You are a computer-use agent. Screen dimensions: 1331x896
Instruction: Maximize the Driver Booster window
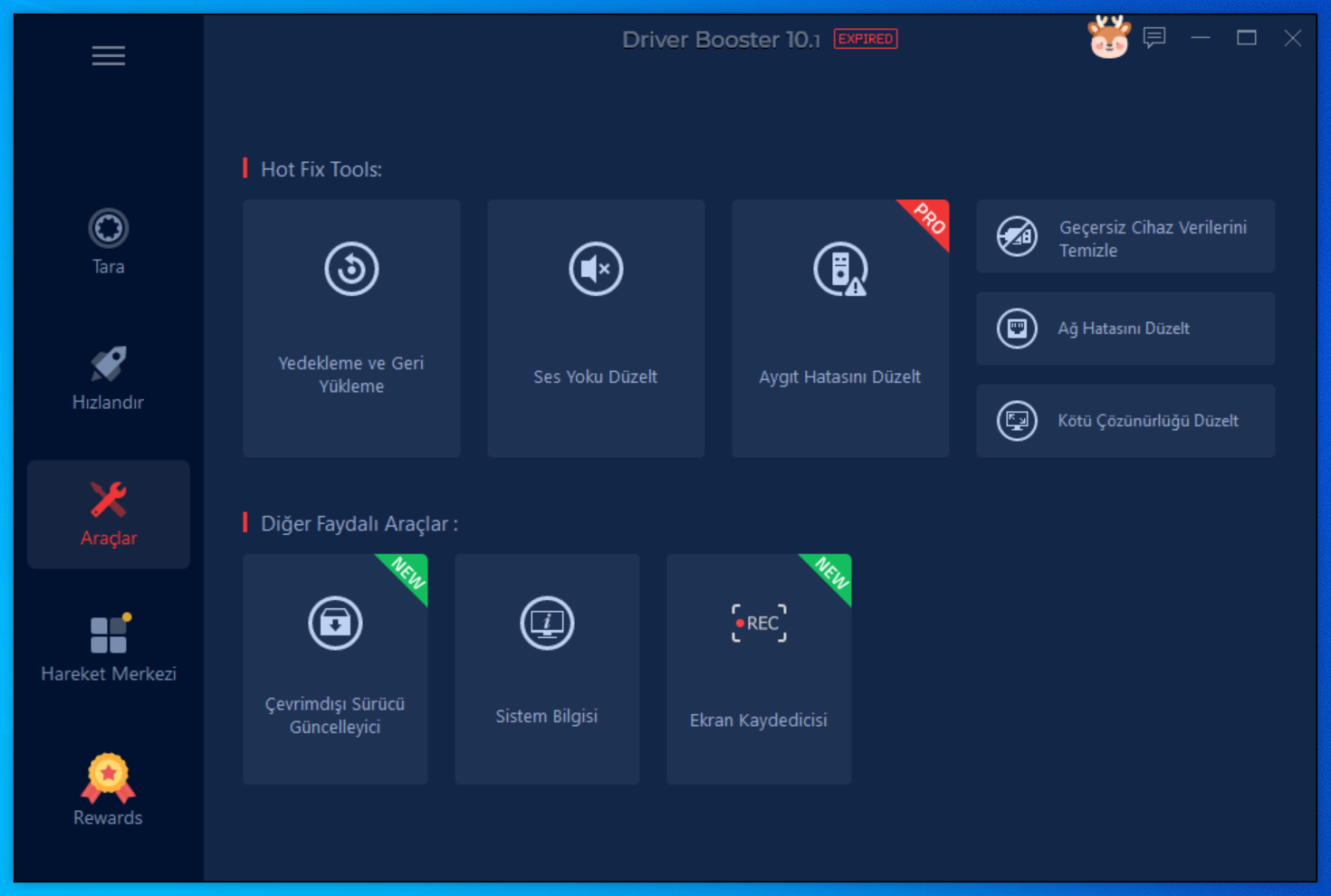pyautogui.click(x=1247, y=38)
